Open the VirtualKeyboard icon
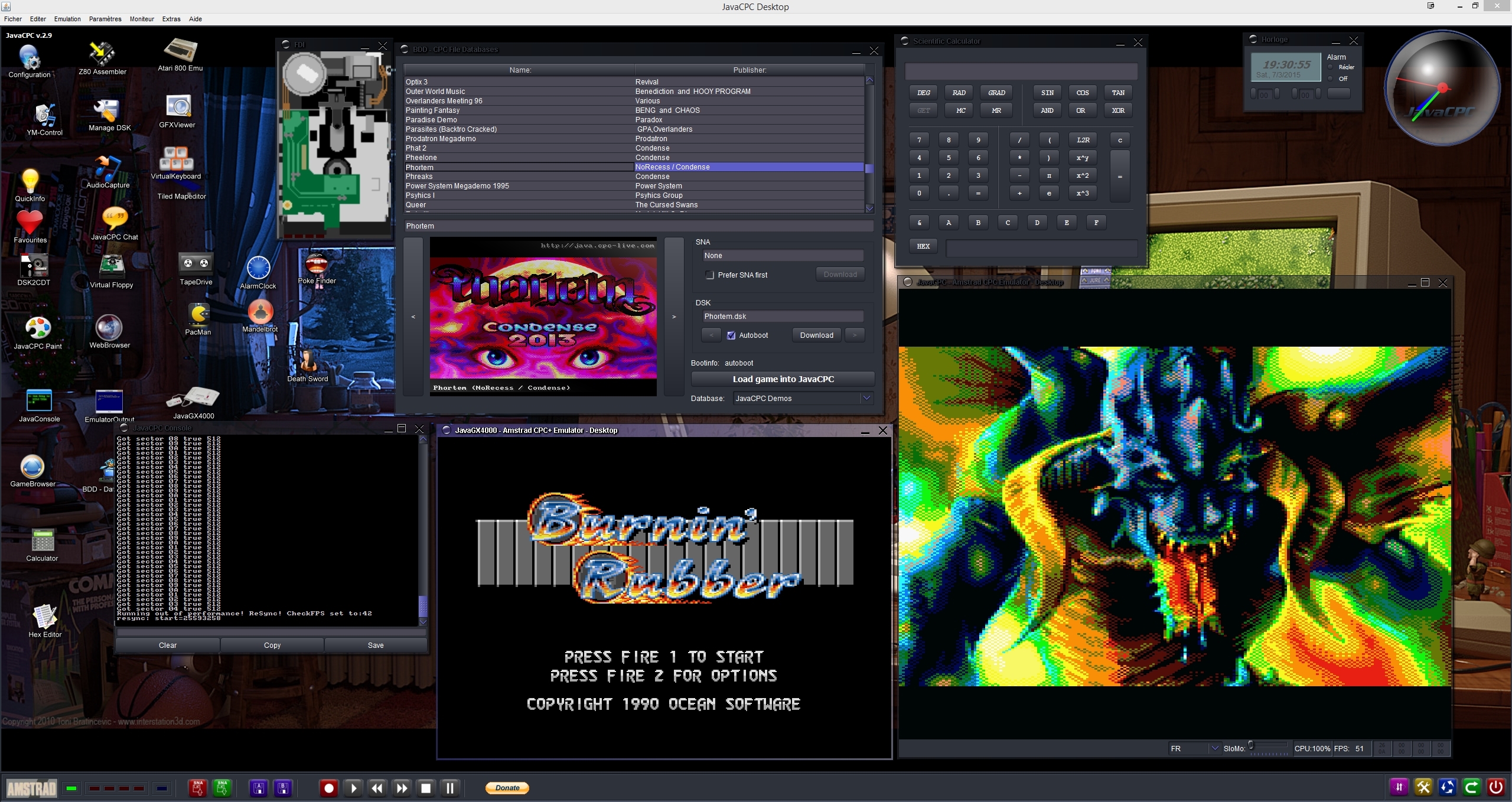1512x802 pixels. pyautogui.click(x=176, y=162)
